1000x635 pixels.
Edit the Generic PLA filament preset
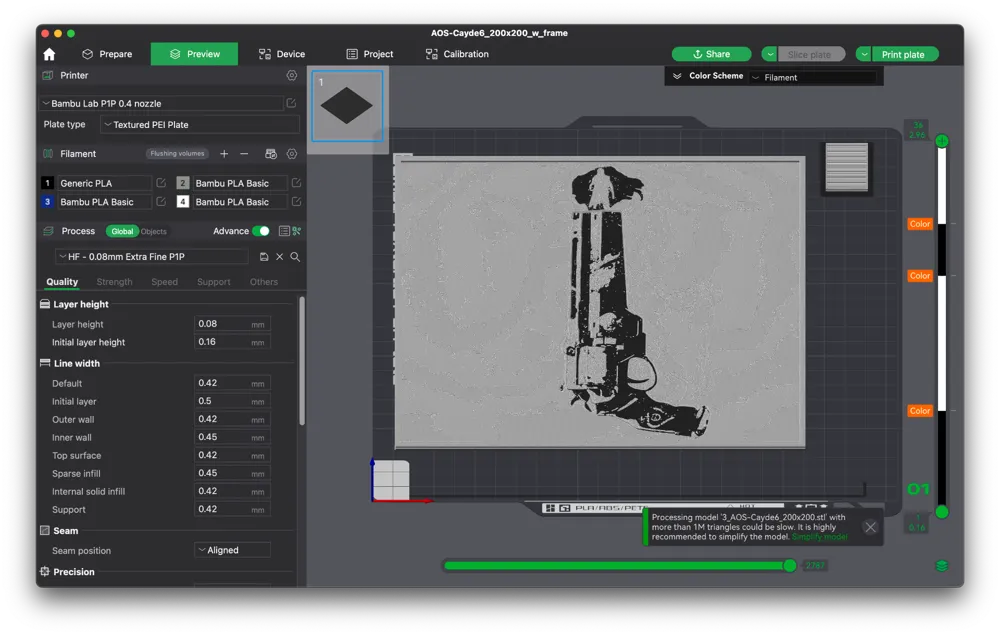pyautogui.click(x=161, y=184)
